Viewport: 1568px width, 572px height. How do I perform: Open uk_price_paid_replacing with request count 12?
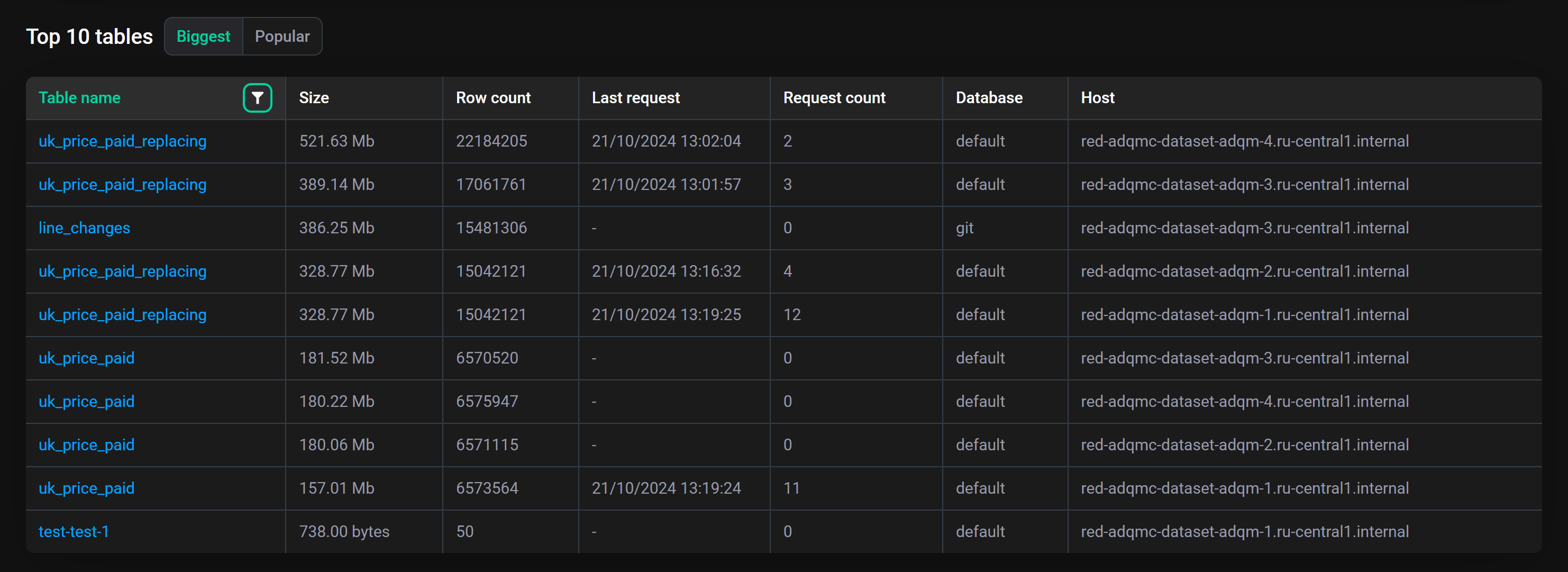tap(122, 314)
